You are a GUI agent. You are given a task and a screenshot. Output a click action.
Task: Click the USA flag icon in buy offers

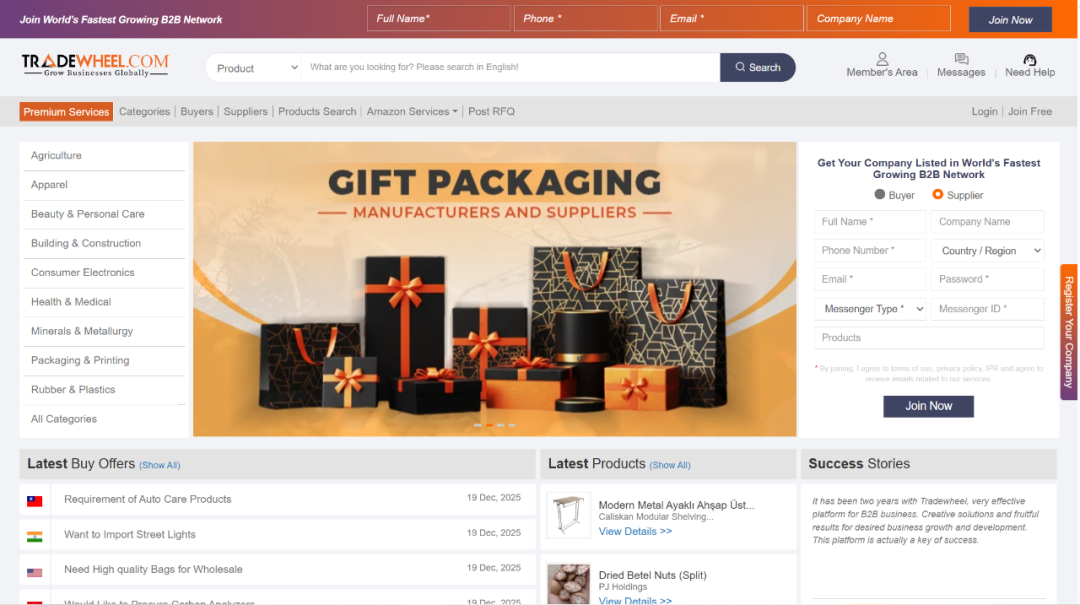click(x=35, y=572)
